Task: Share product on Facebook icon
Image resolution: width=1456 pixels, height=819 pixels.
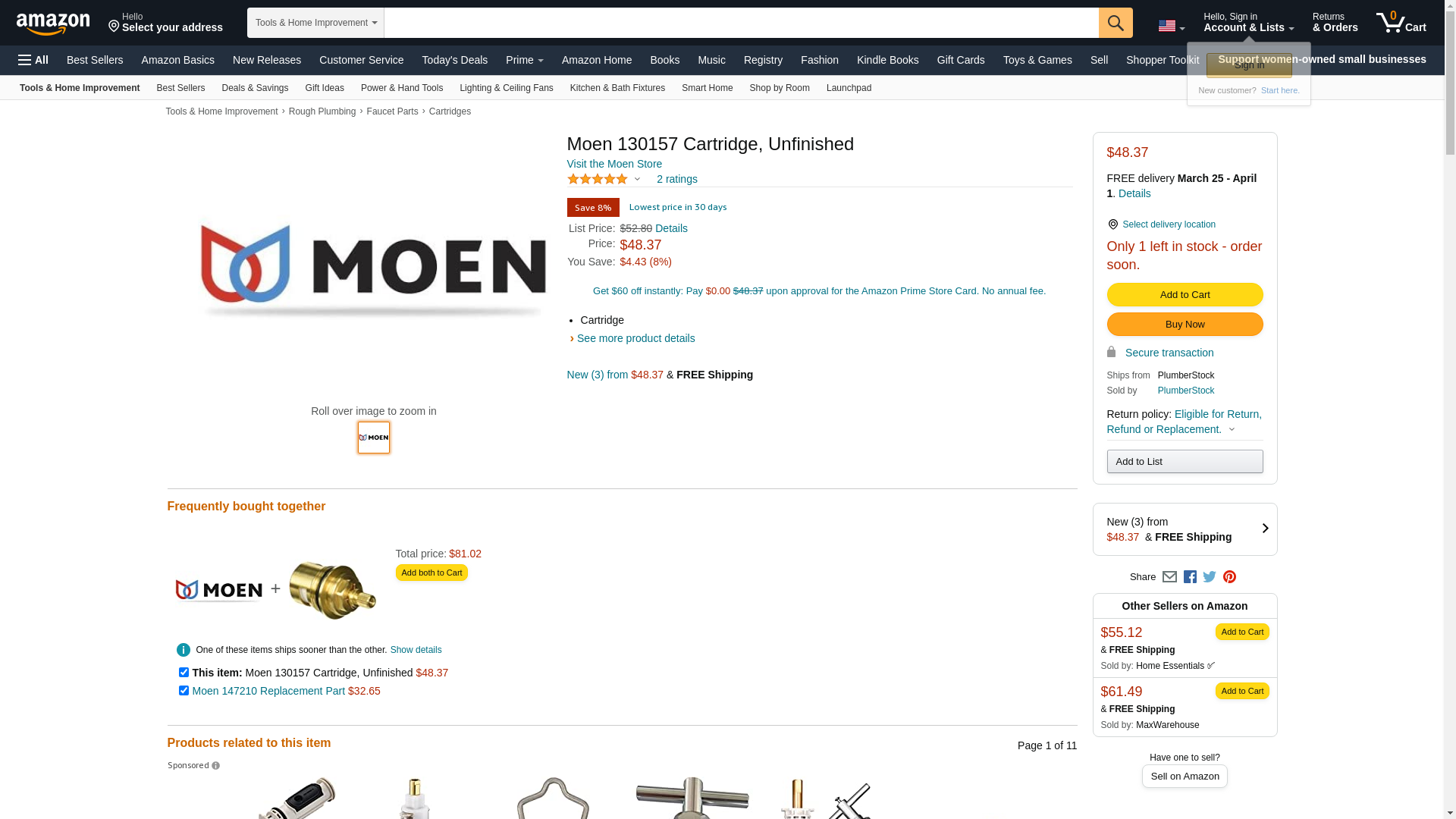Action: click(1190, 577)
